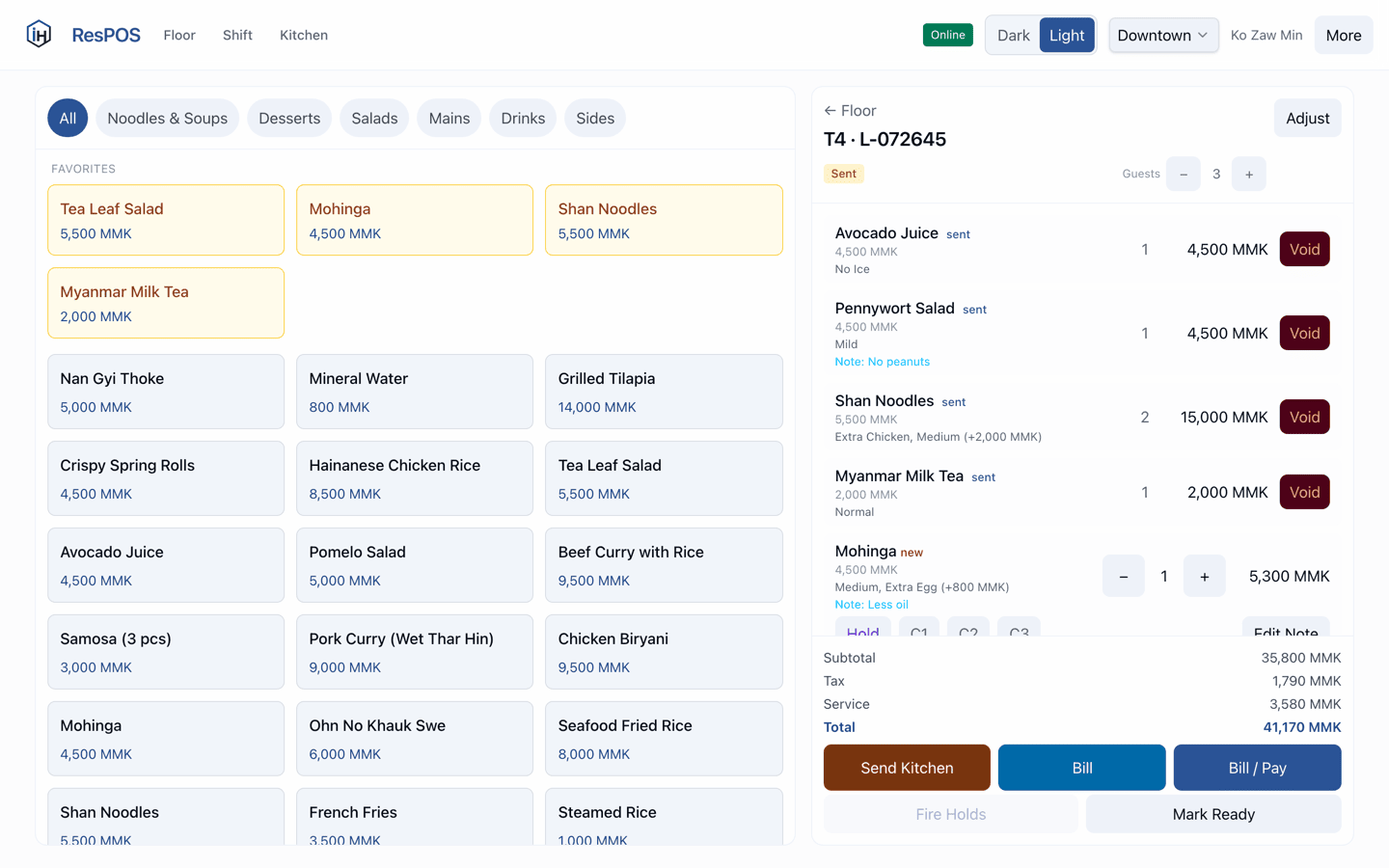This screenshot has height=868, width=1389.
Task: Void the Shan Noodles order line
Action: [x=1304, y=418]
